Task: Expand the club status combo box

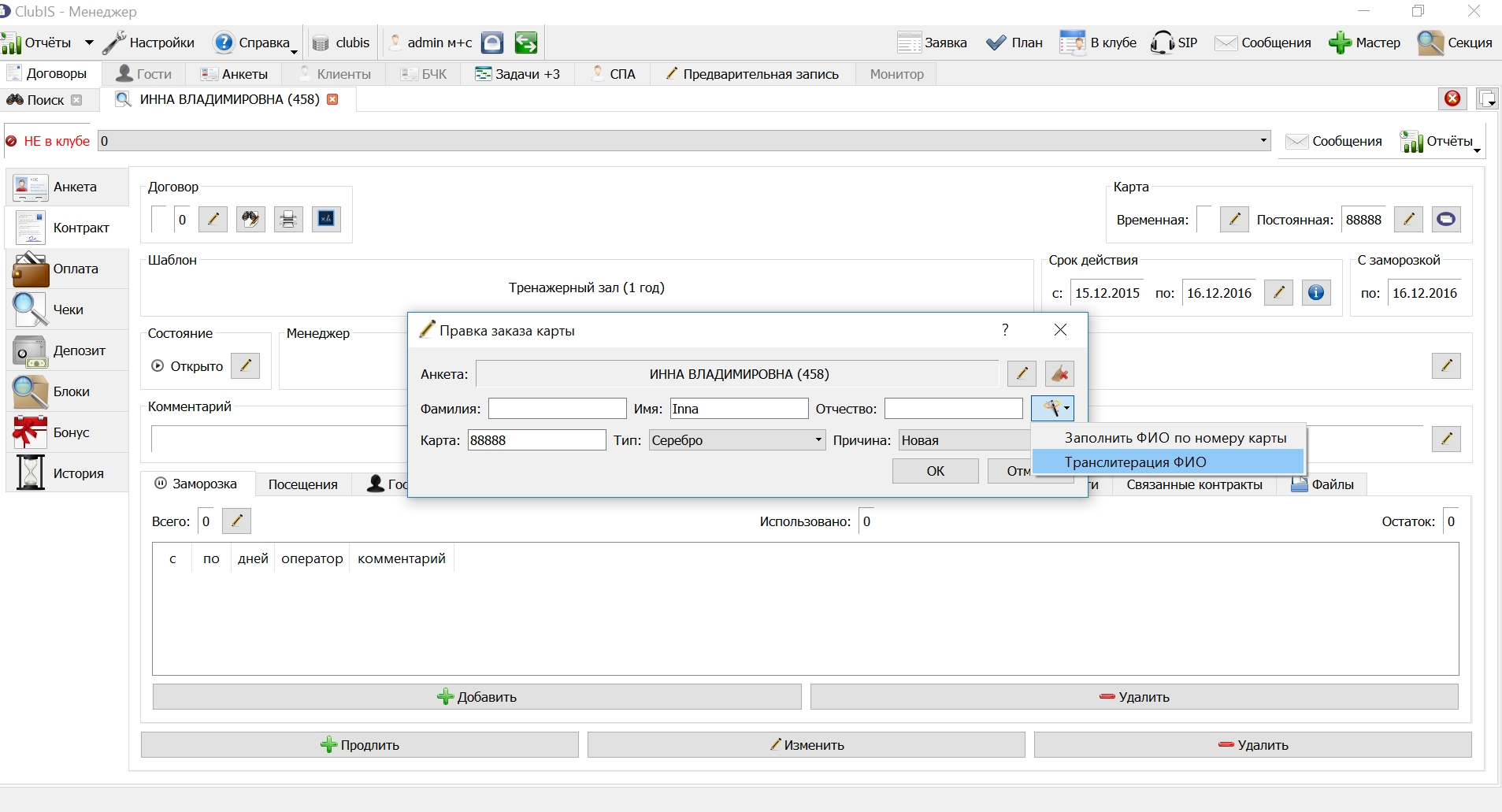Action: point(684,141)
